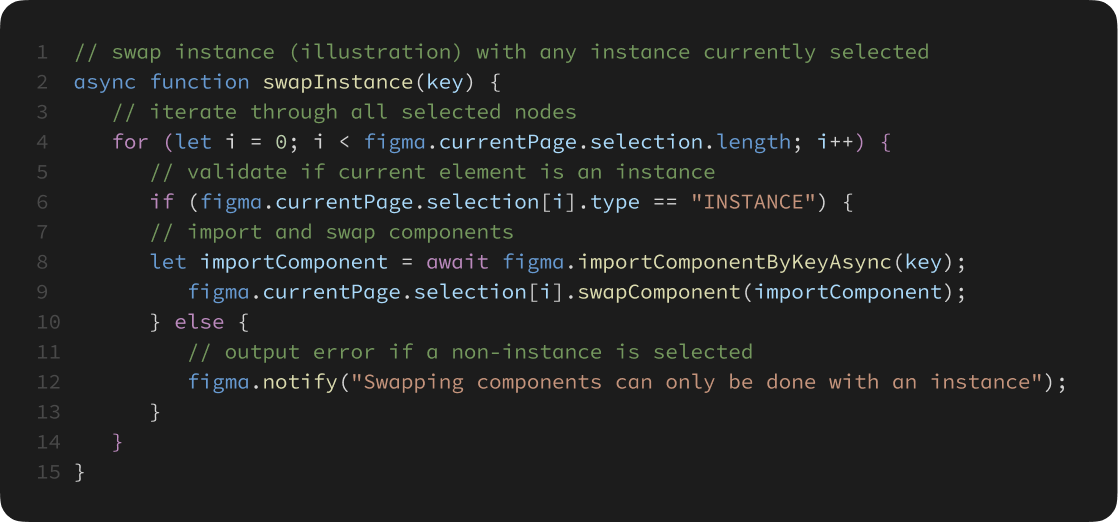
Task: Click the "output error" comment on line 11
Action: (x=470, y=352)
